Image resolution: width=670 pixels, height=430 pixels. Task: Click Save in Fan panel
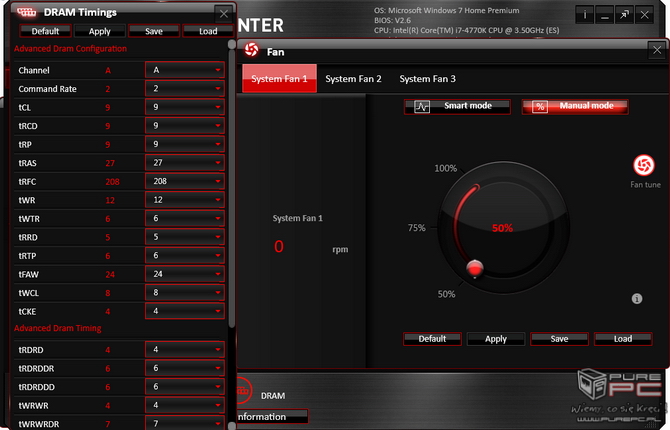coord(559,339)
